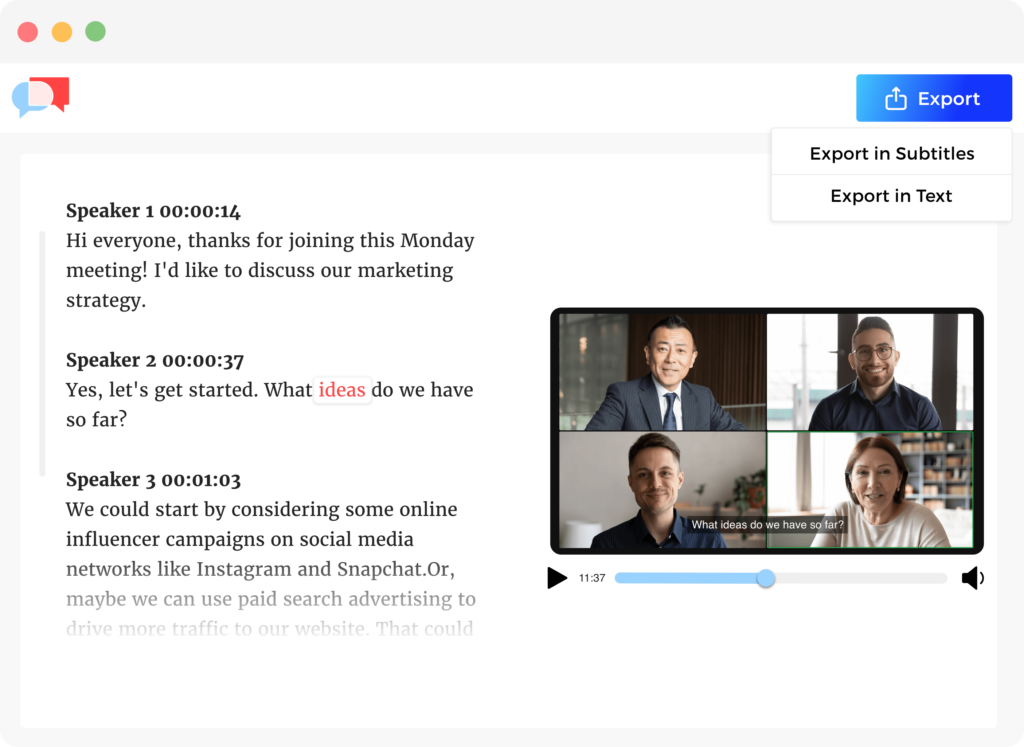Click the 11:37 time display
Image resolution: width=1024 pixels, height=747 pixels.
tap(592, 578)
